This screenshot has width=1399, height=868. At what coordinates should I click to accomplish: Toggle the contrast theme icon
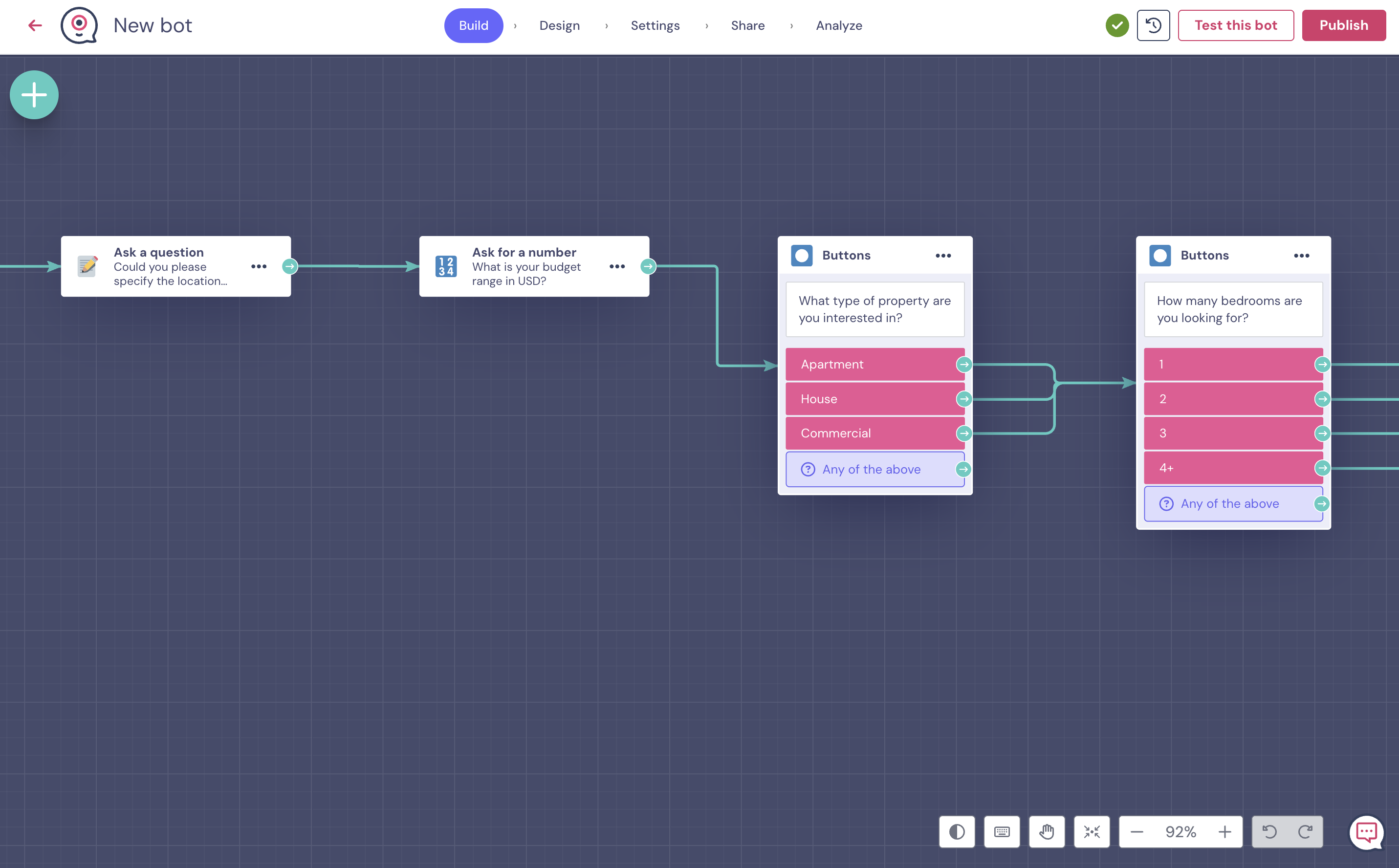[957, 831]
